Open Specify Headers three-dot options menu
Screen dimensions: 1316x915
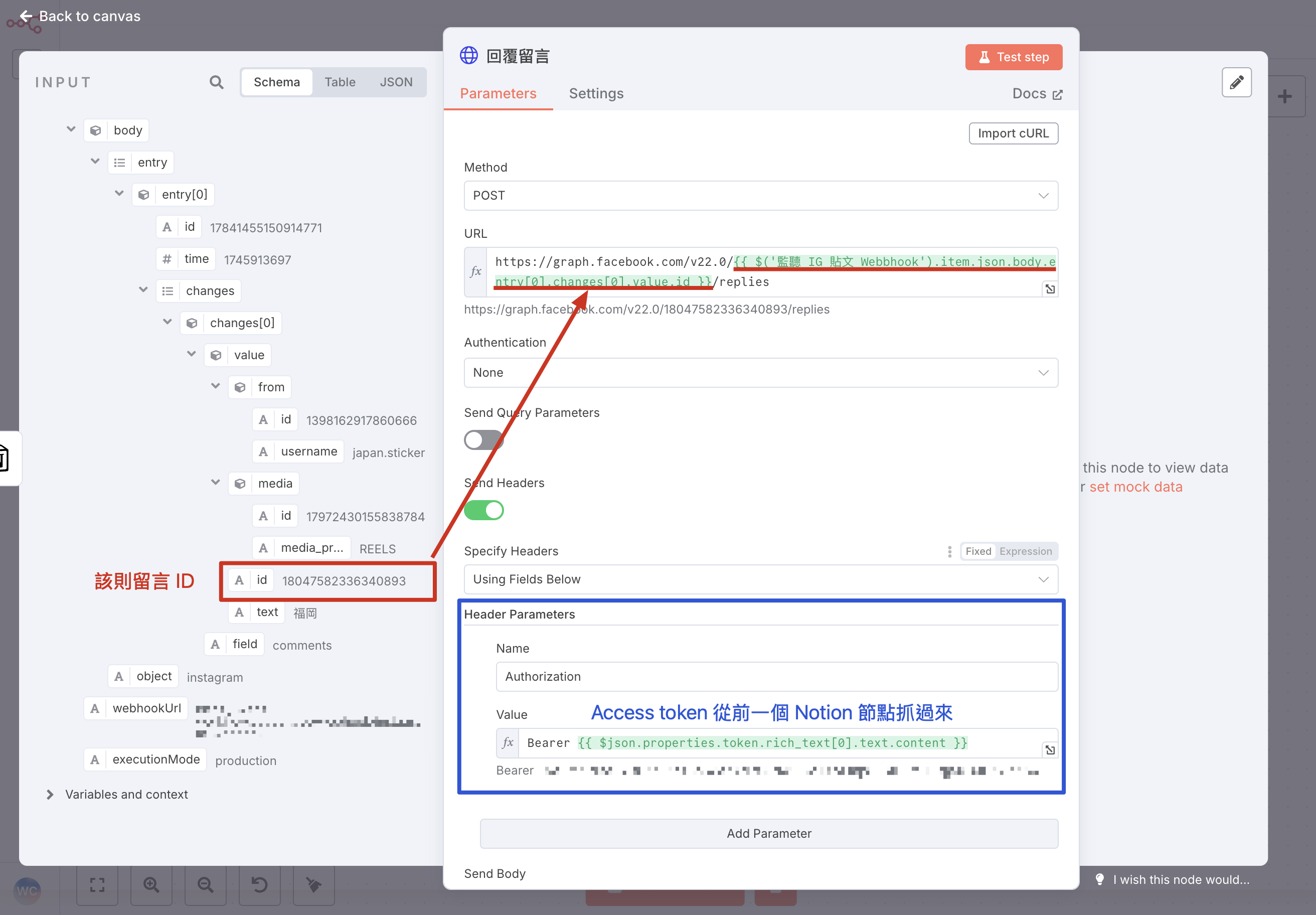pos(950,551)
